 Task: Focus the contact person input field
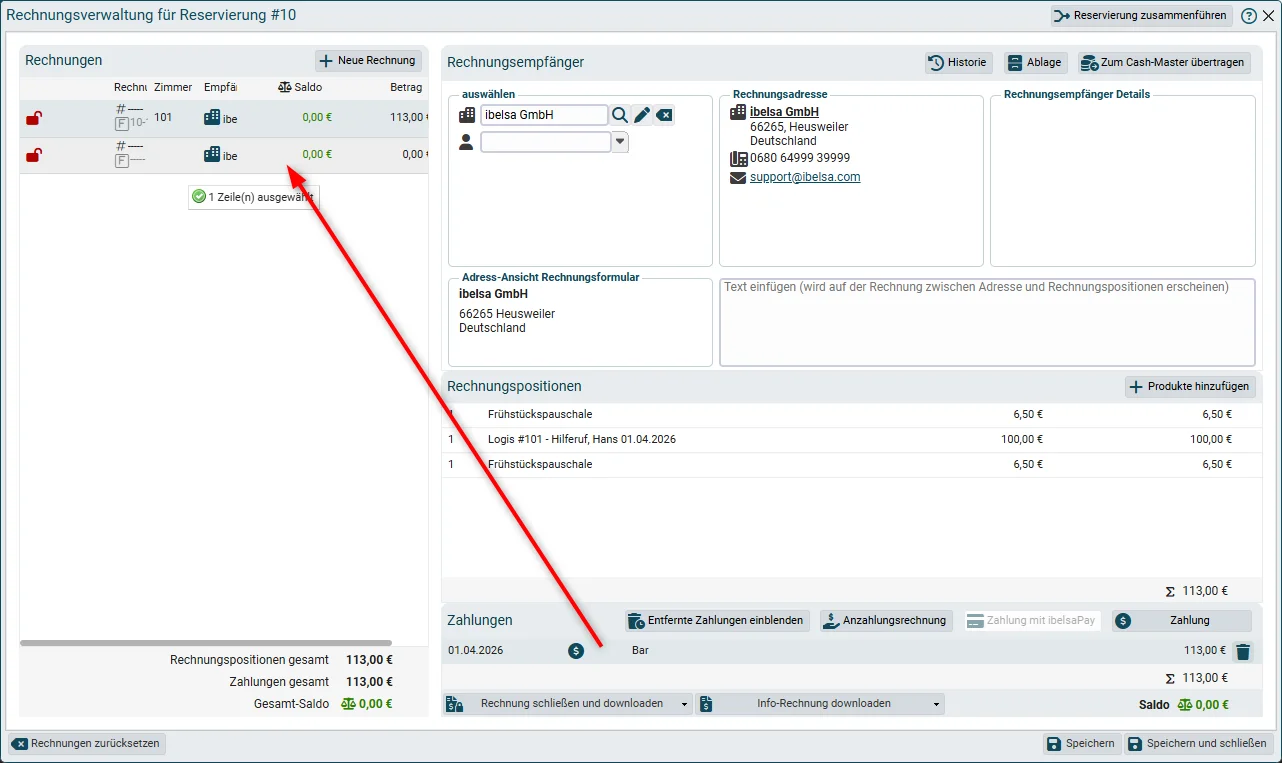pos(546,142)
